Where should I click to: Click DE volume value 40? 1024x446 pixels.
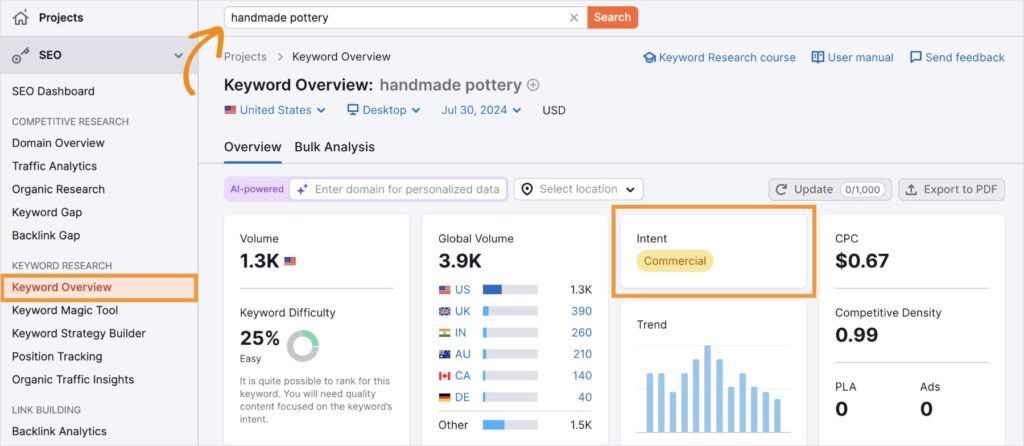[x=585, y=397]
